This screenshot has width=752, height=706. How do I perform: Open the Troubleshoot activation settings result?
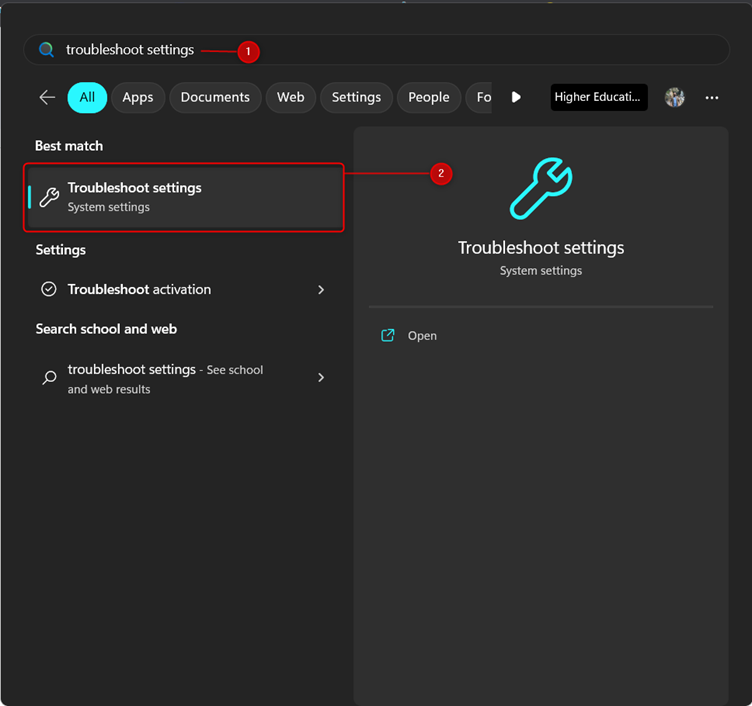pyautogui.click(x=184, y=289)
